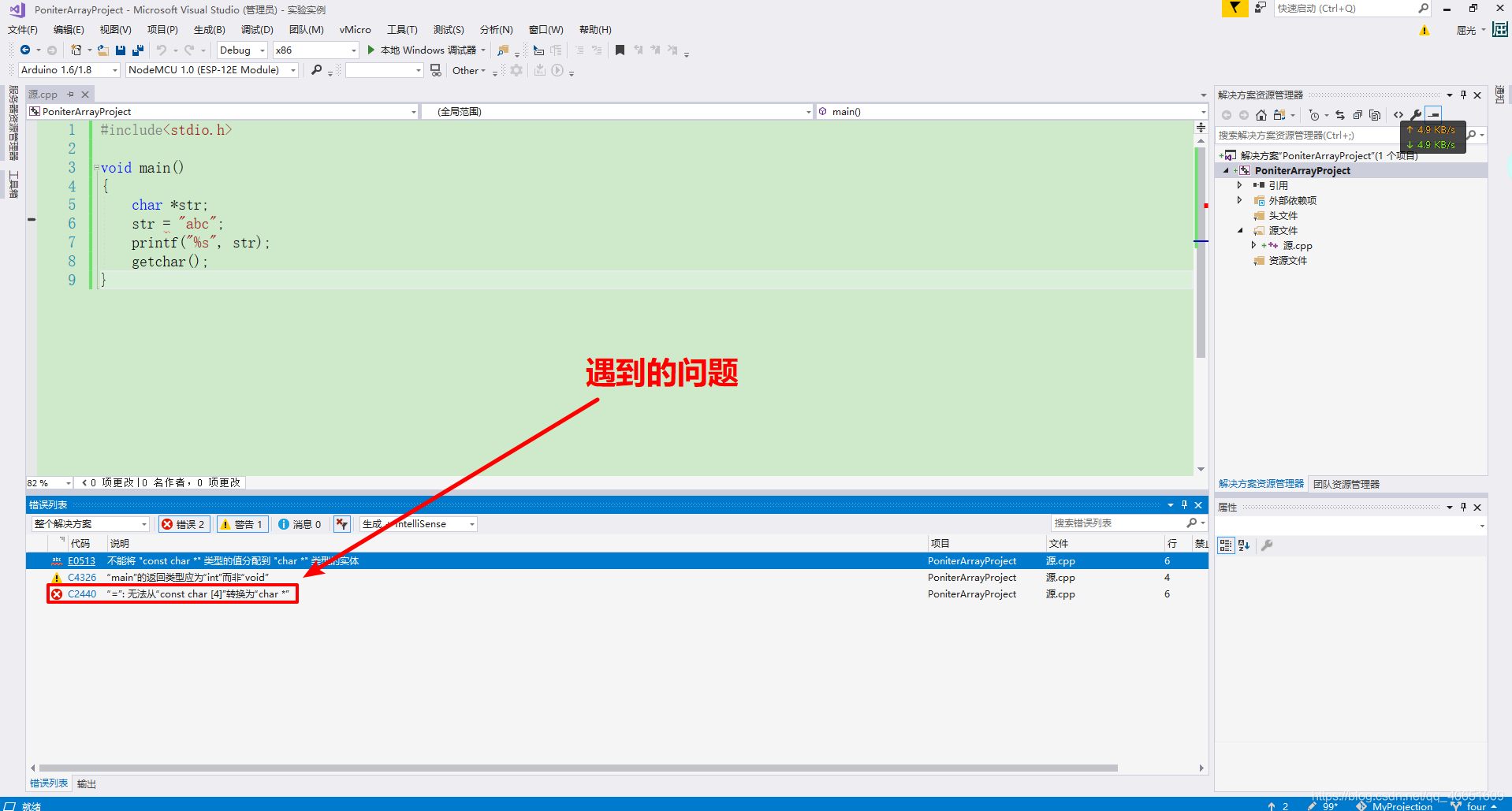Click the Solution and folders view switch icon
The width and height of the screenshot is (1512, 811).
[x=1279, y=115]
